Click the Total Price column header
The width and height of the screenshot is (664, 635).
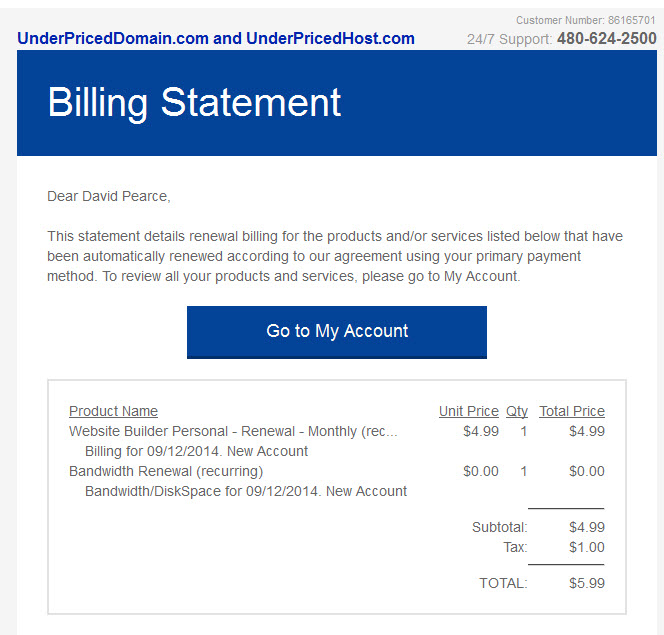(x=572, y=411)
